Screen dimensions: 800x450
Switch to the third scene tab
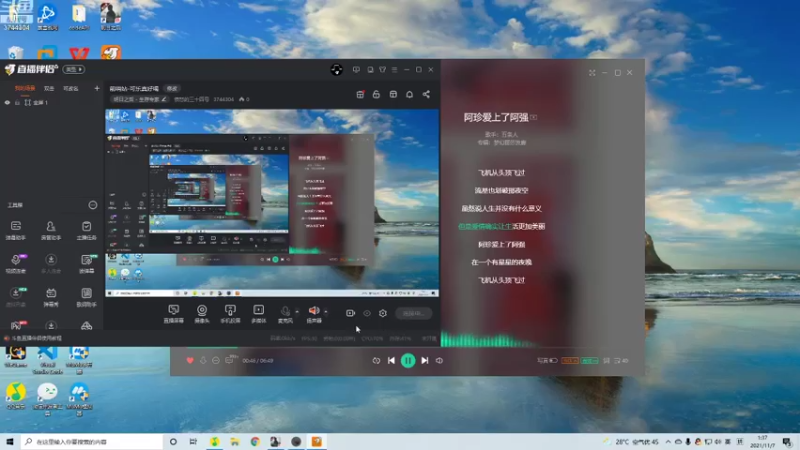pos(70,88)
